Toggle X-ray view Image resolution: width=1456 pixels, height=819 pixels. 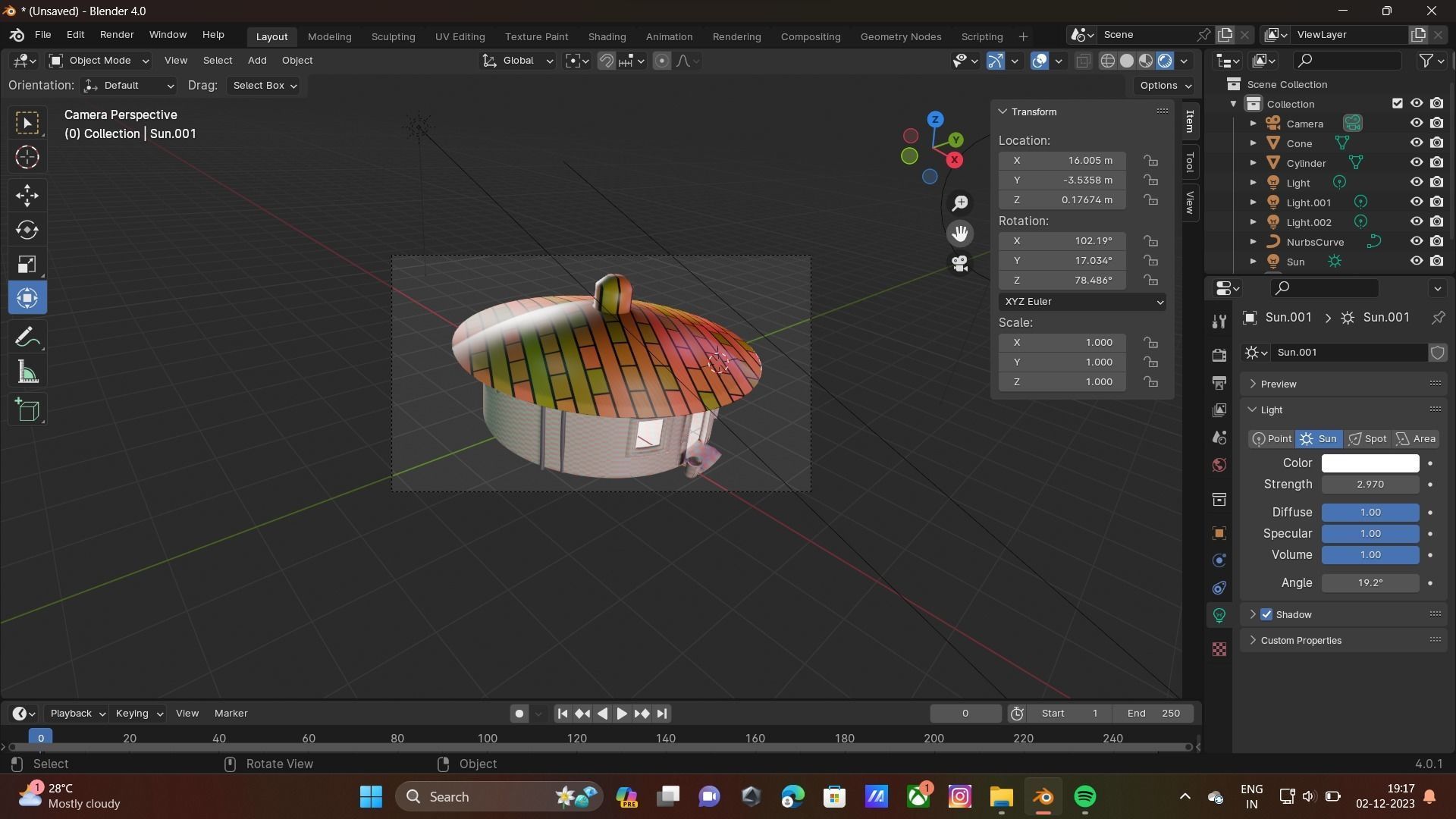point(1083,61)
